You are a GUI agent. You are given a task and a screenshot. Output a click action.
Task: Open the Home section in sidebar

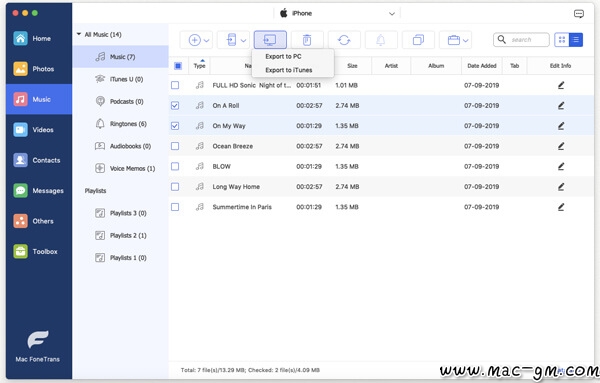[x=38, y=39]
